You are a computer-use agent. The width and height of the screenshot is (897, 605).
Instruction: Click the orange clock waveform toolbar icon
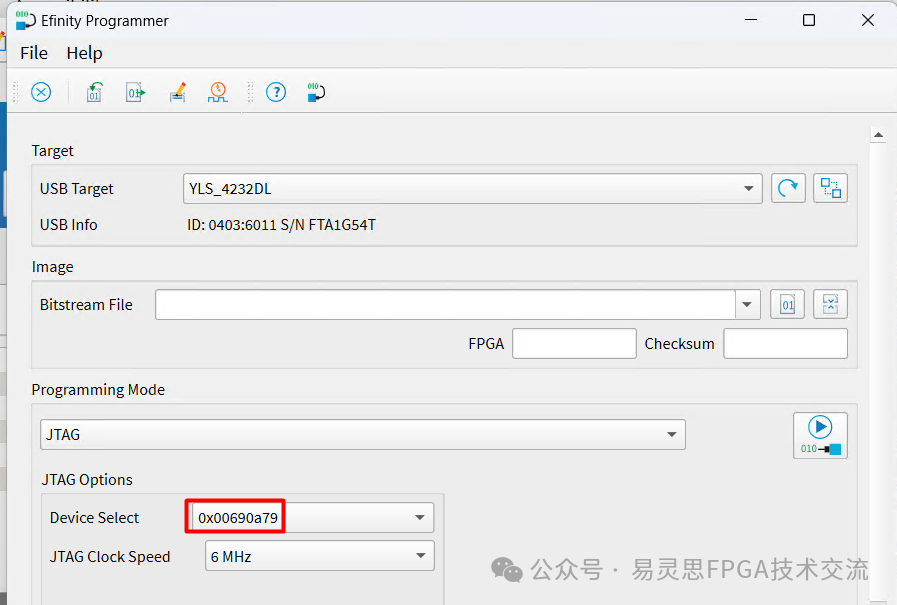pyautogui.click(x=217, y=92)
